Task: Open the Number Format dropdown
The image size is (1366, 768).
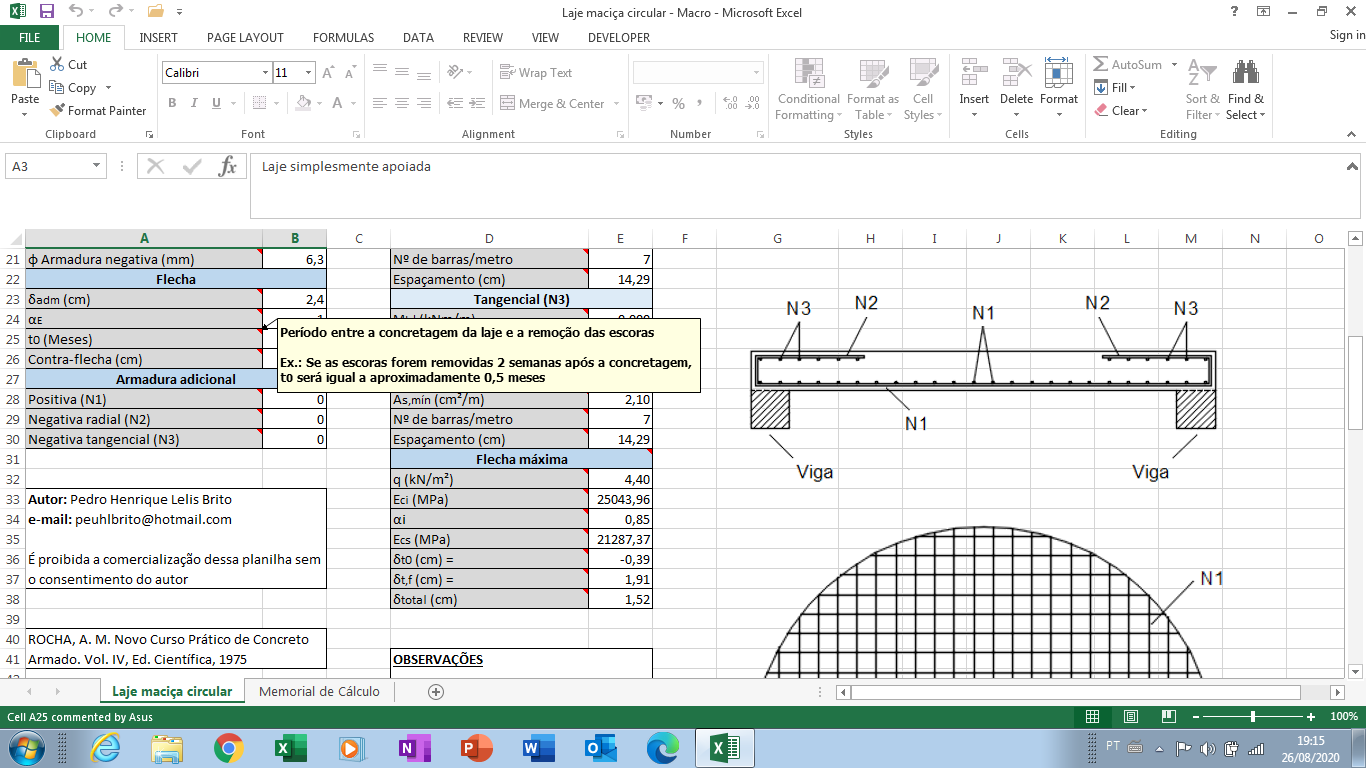Action: [x=756, y=73]
